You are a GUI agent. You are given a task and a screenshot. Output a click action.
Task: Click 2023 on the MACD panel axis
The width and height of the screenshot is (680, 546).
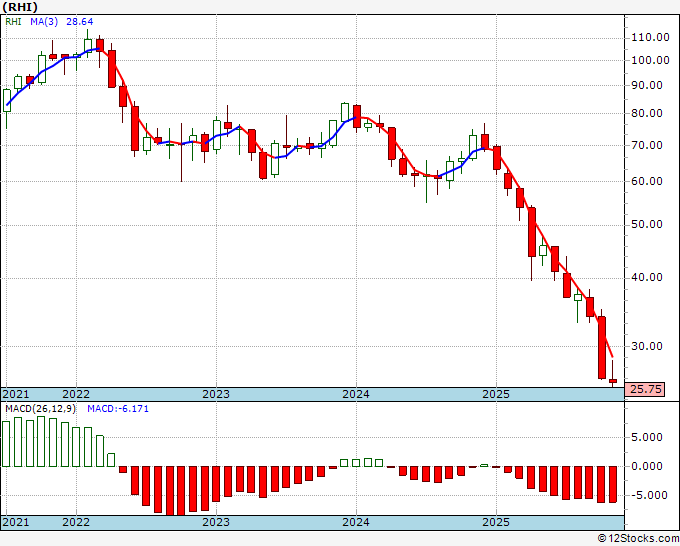pyautogui.click(x=216, y=522)
